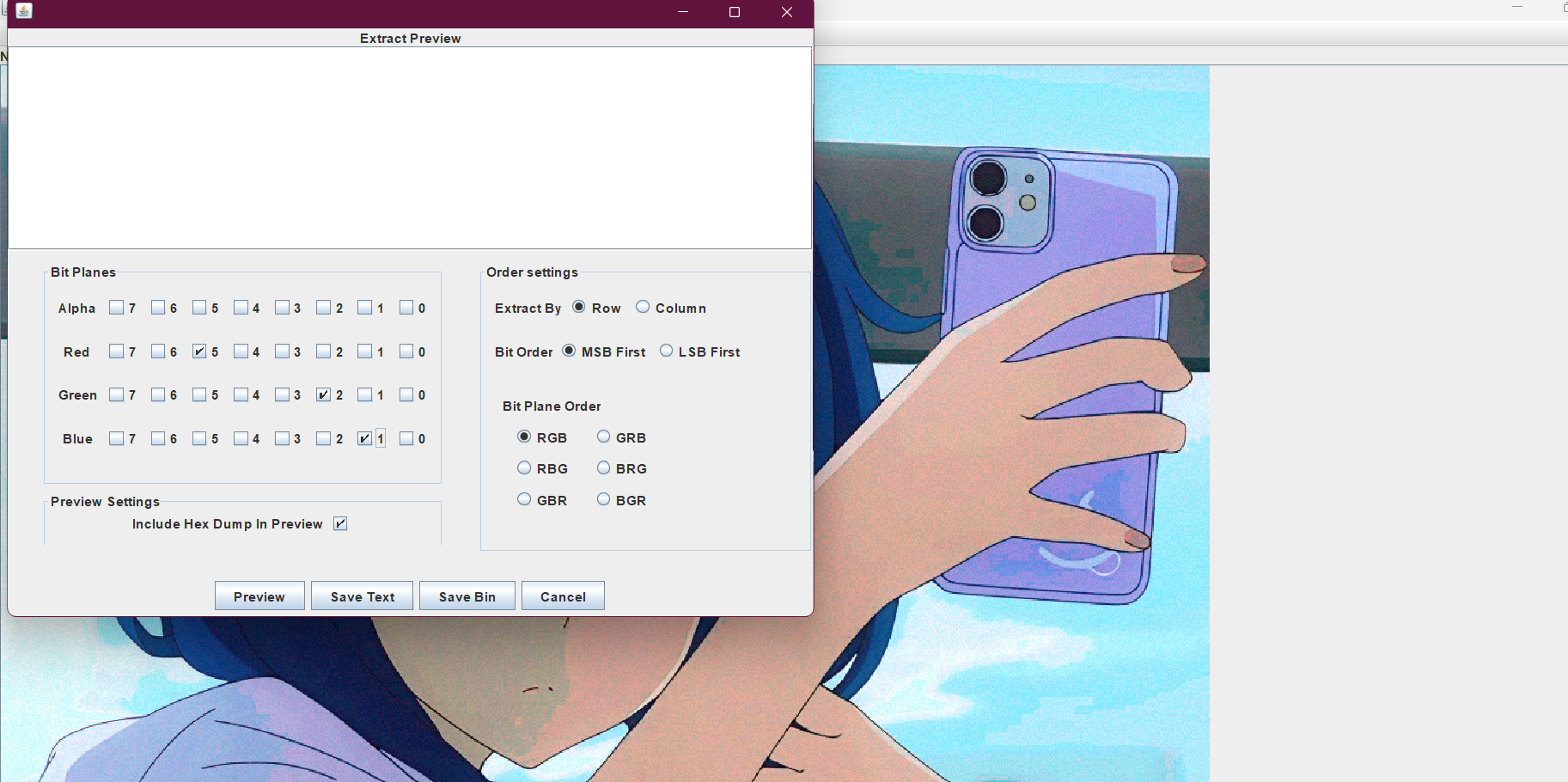
Task: Tick Green bit 7 checkbox
Action: tap(117, 394)
